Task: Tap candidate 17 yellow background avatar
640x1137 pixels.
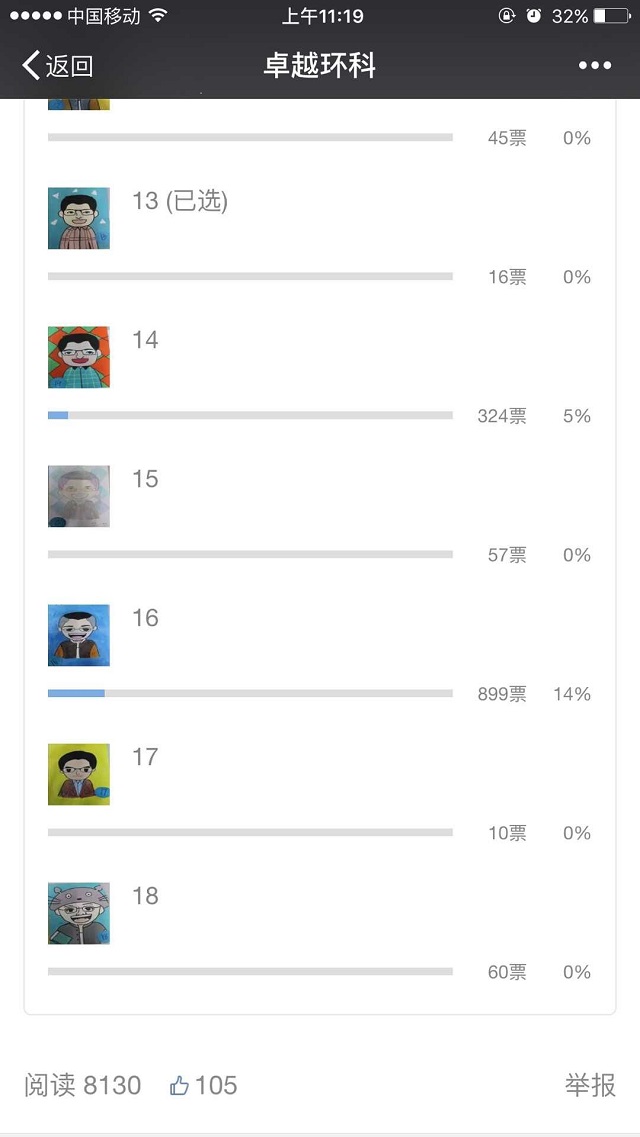Action: click(79, 774)
